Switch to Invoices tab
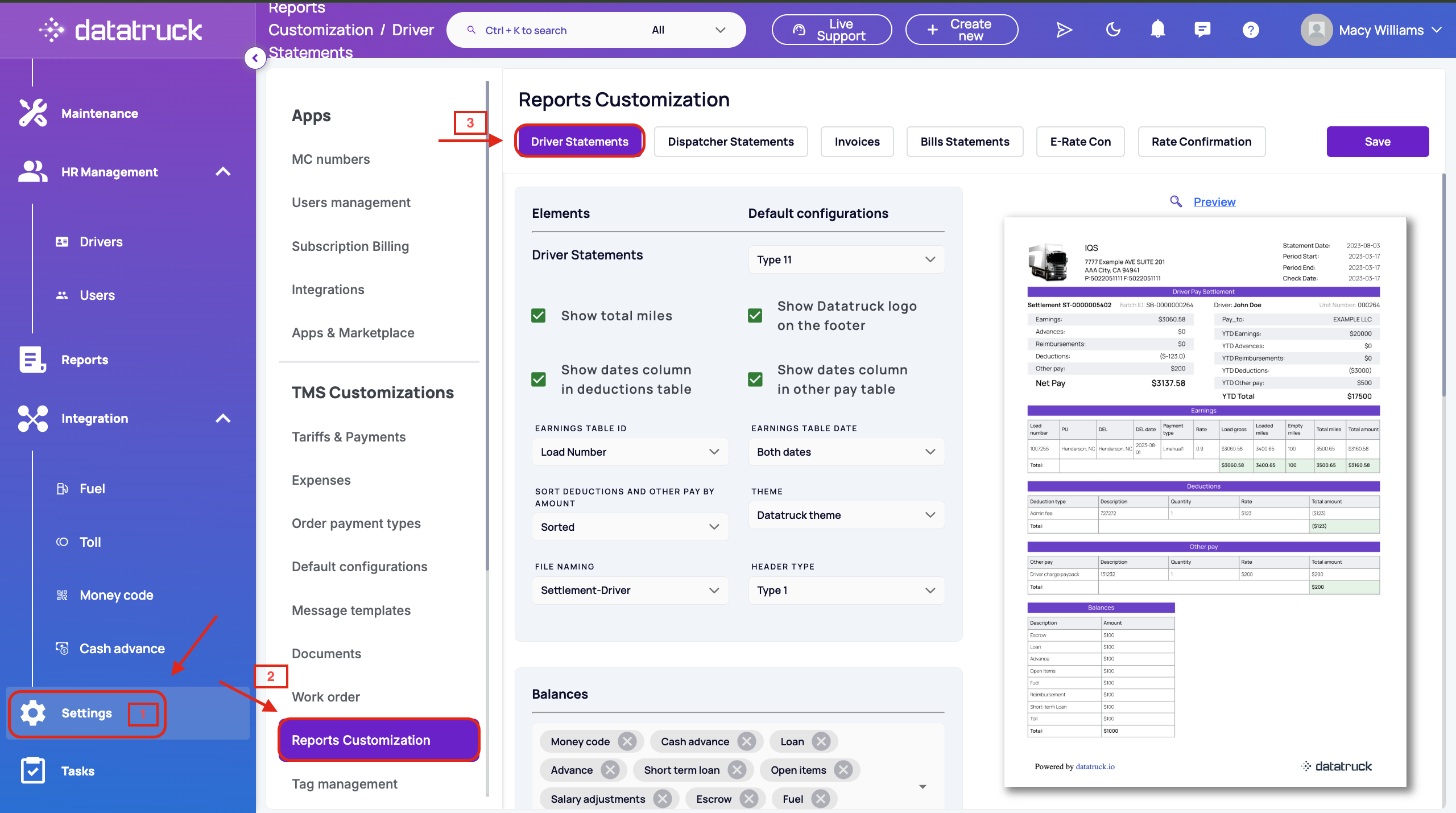Image resolution: width=1456 pixels, height=813 pixels. [x=857, y=142]
